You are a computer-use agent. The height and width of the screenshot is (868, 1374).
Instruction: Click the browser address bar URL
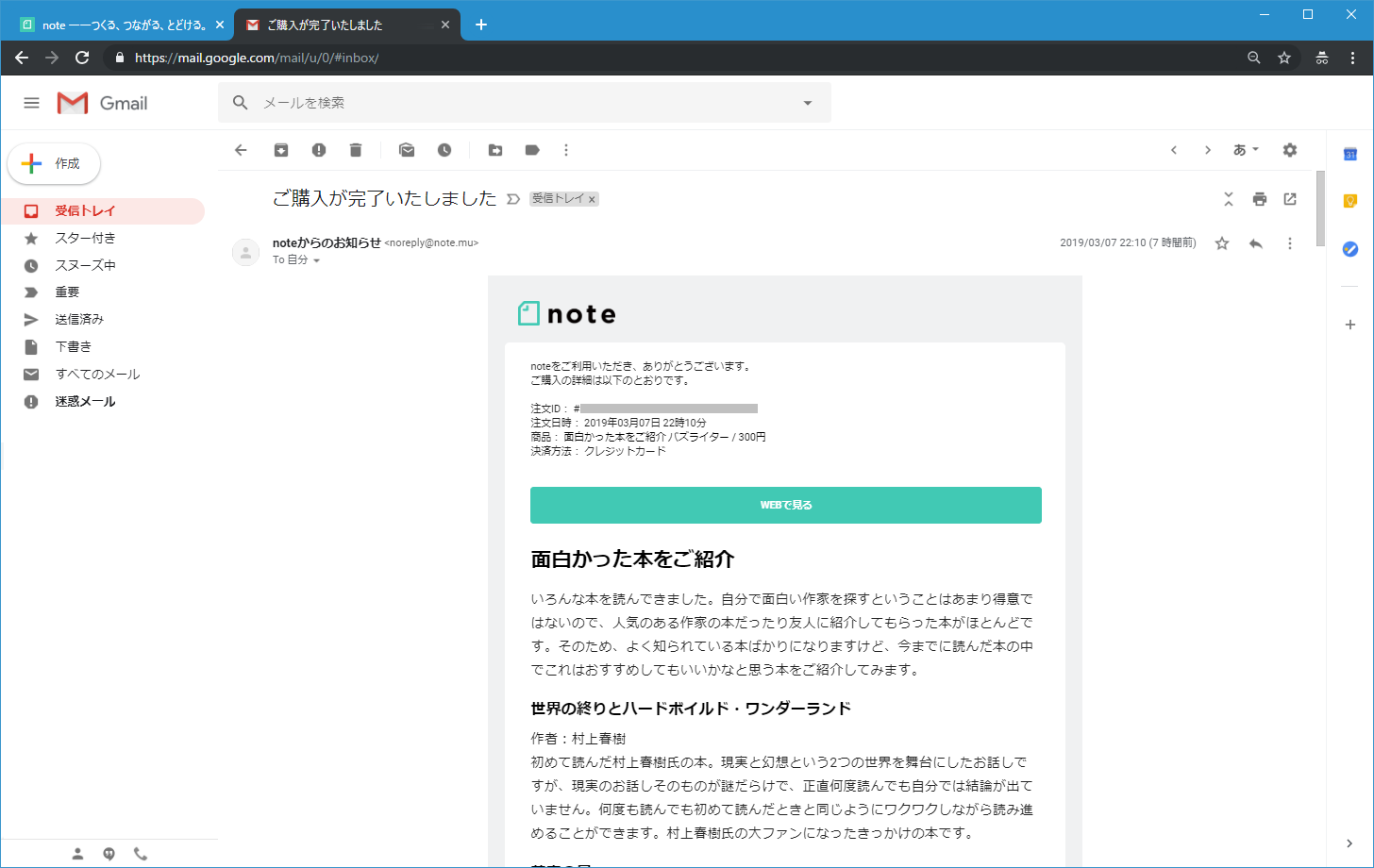tap(257, 58)
